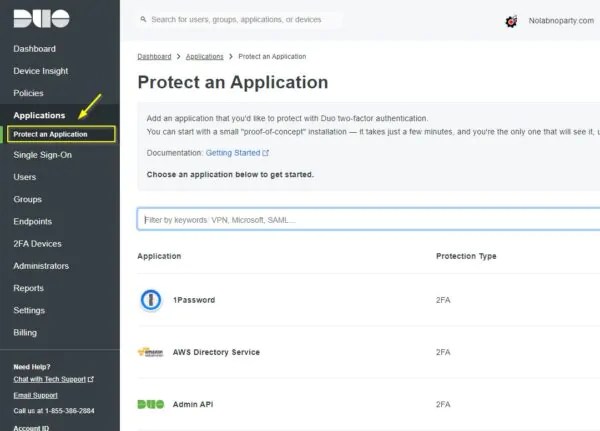Click the AWS Directory Service name
This screenshot has width=600, height=431.
click(x=216, y=352)
